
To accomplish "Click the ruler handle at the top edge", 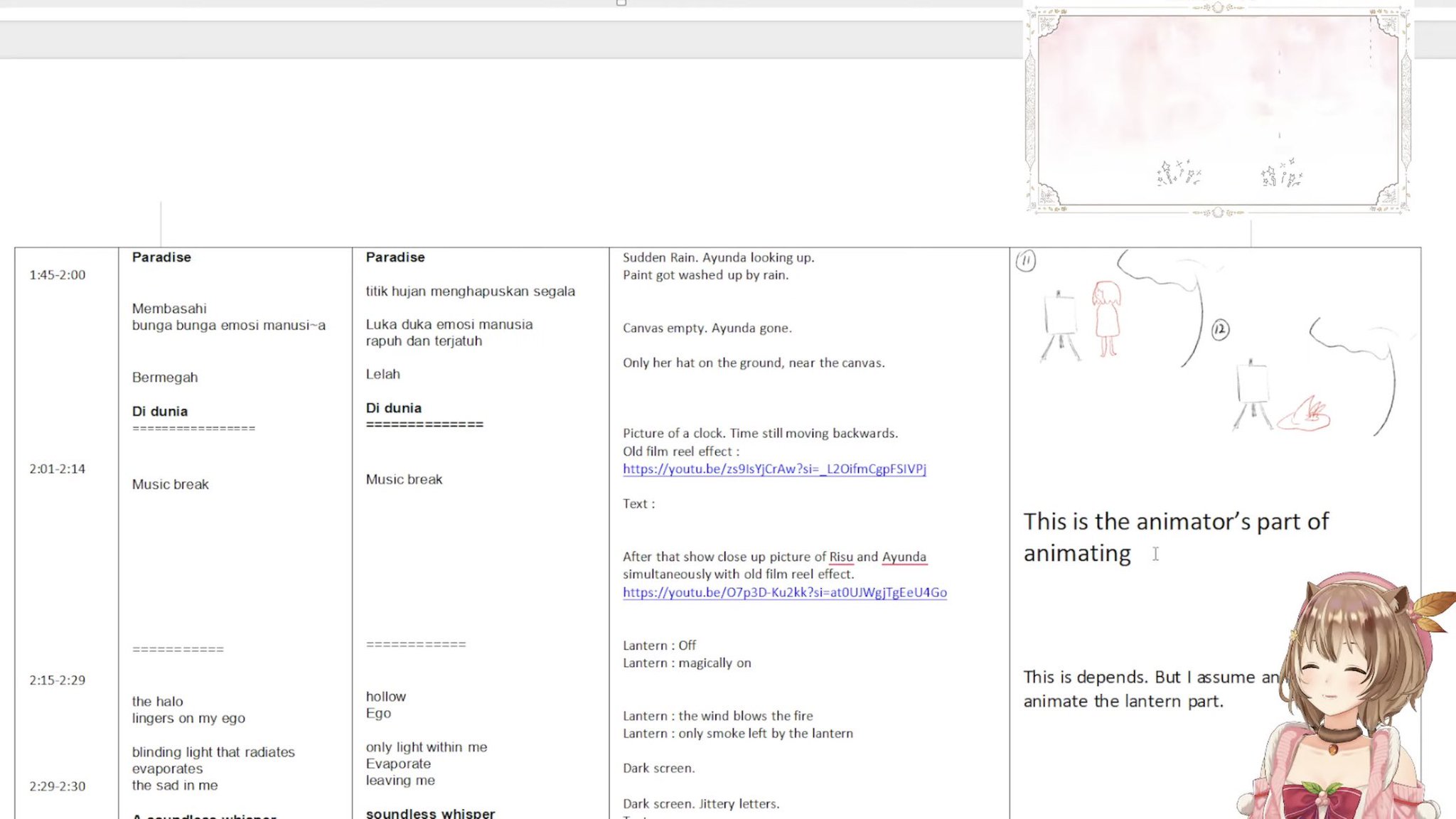I will (621, 3).
